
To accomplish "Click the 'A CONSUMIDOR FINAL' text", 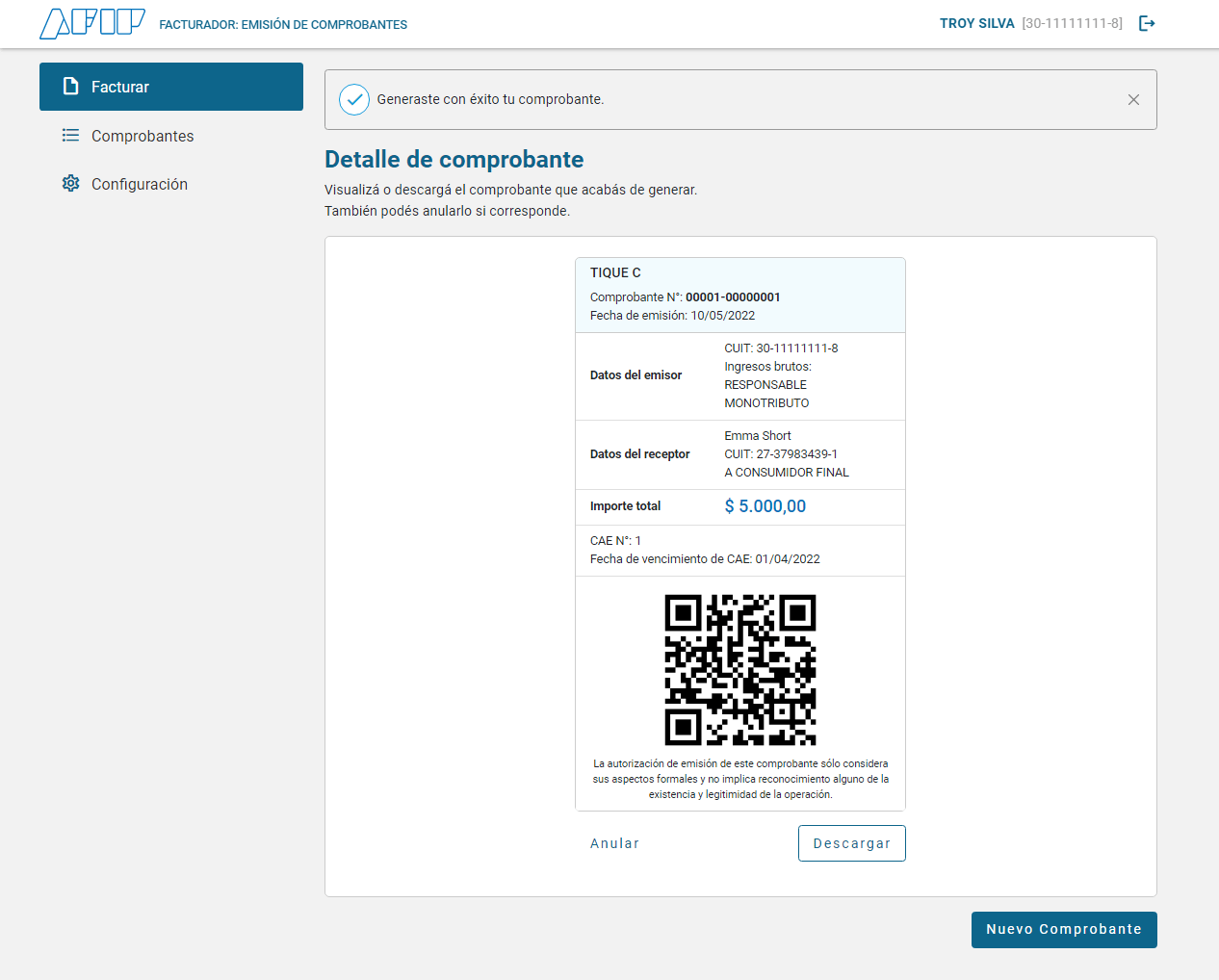I will click(787, 473).
